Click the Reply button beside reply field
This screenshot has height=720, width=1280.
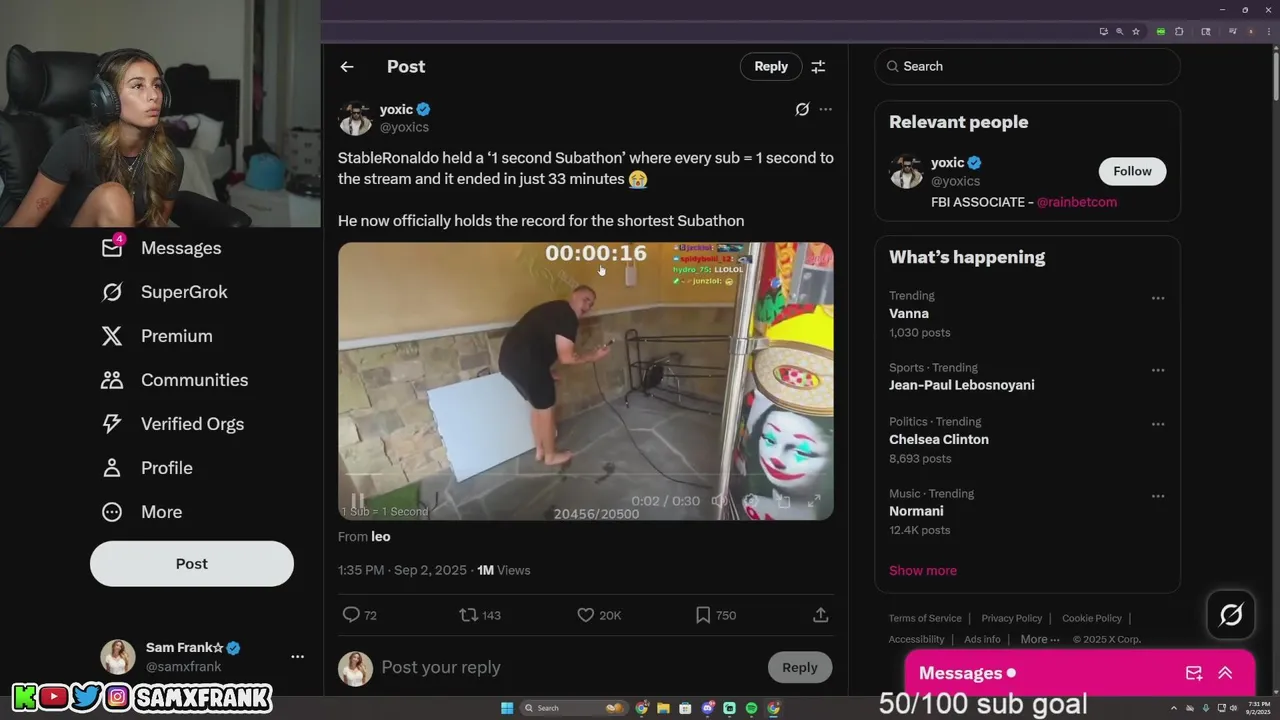click(x=800, y=667)
